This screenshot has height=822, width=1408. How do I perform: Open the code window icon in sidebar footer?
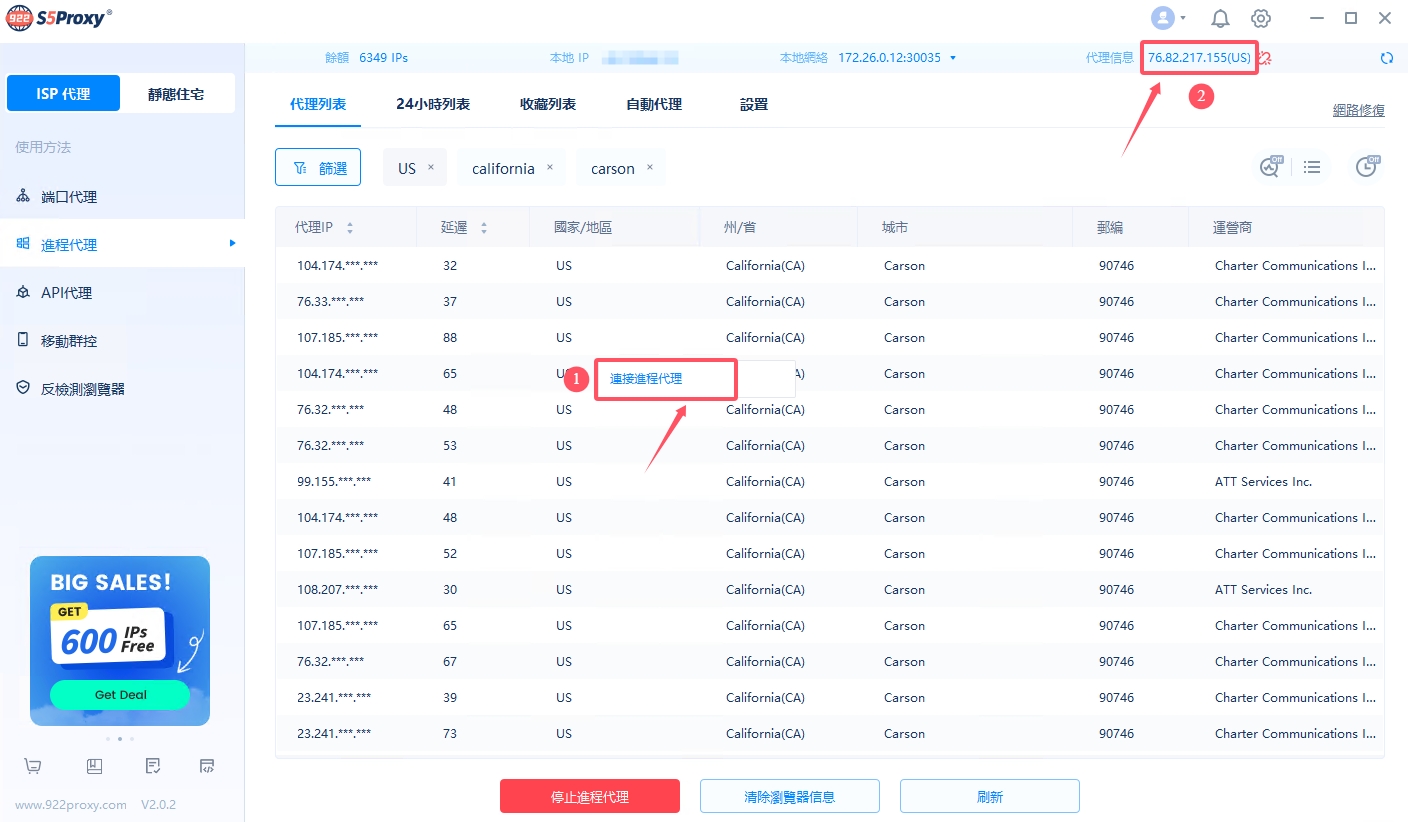207,767
